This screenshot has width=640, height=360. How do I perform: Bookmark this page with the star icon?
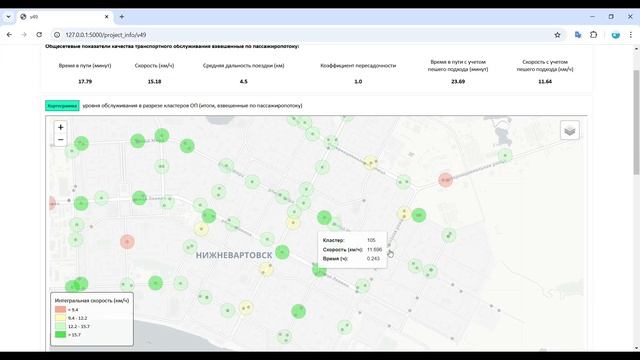[557, 35]
